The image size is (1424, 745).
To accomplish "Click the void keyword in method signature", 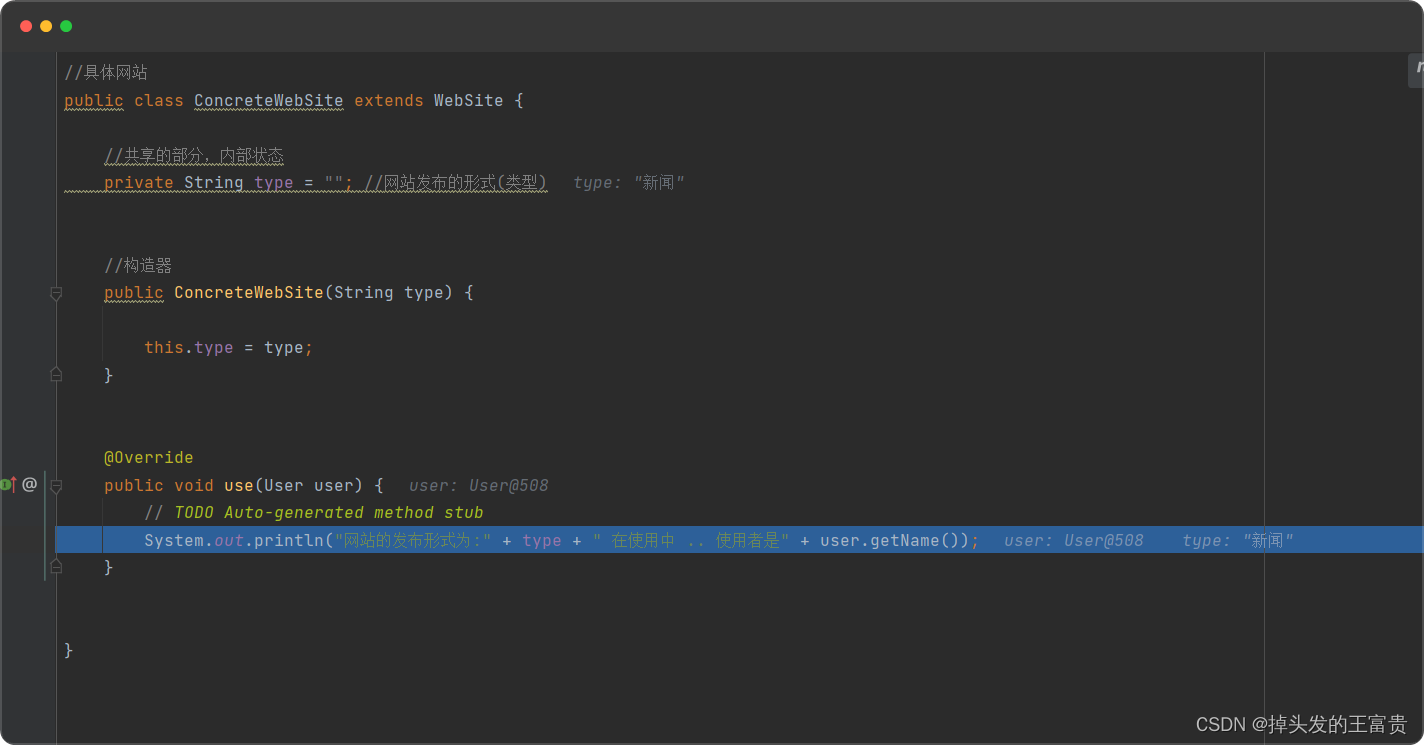I will (194, 485).
